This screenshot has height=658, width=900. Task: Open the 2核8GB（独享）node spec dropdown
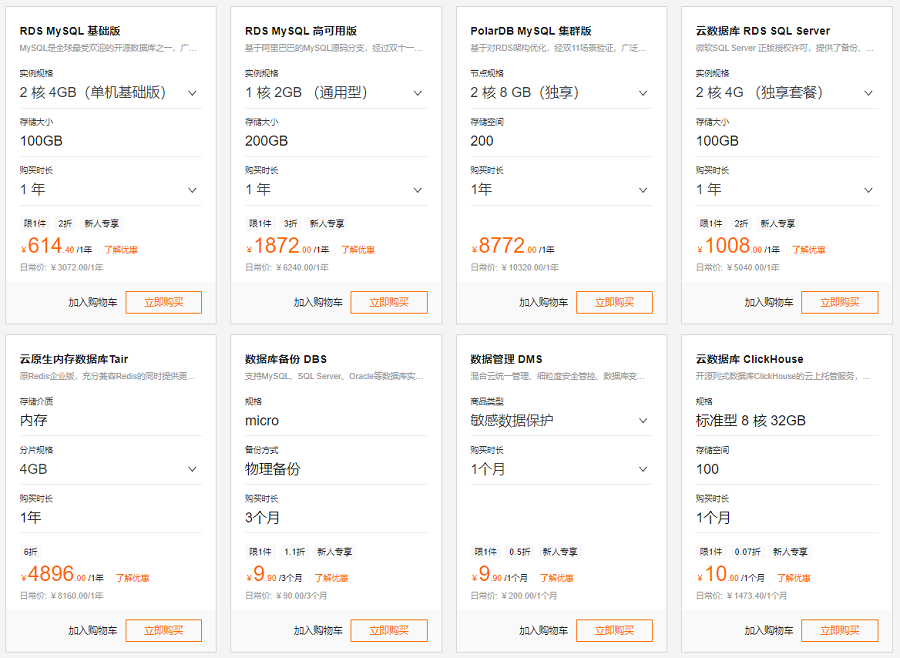pyautogui.click(x=561, y=92)
